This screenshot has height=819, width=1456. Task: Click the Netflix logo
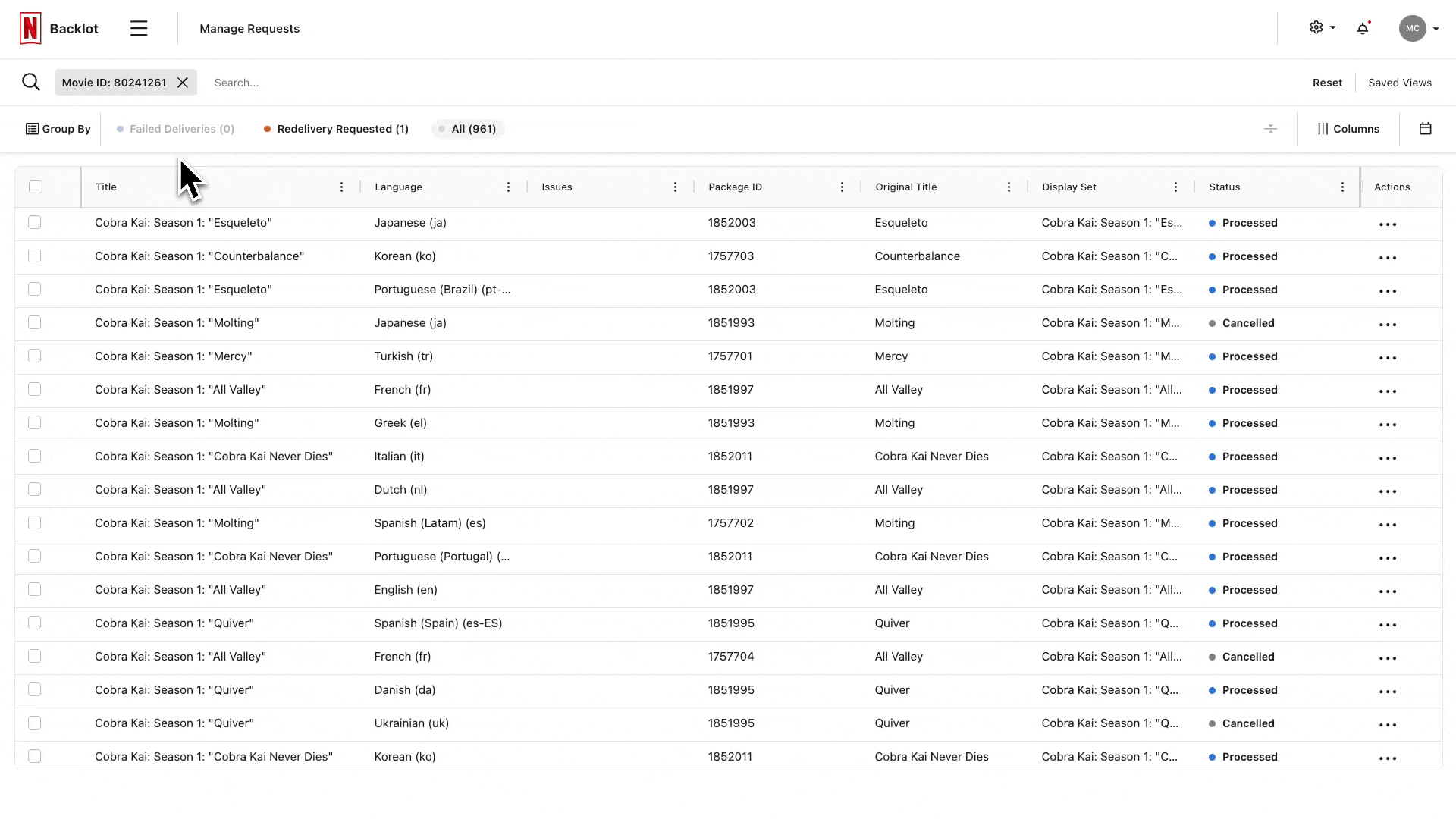click(29, 28)
